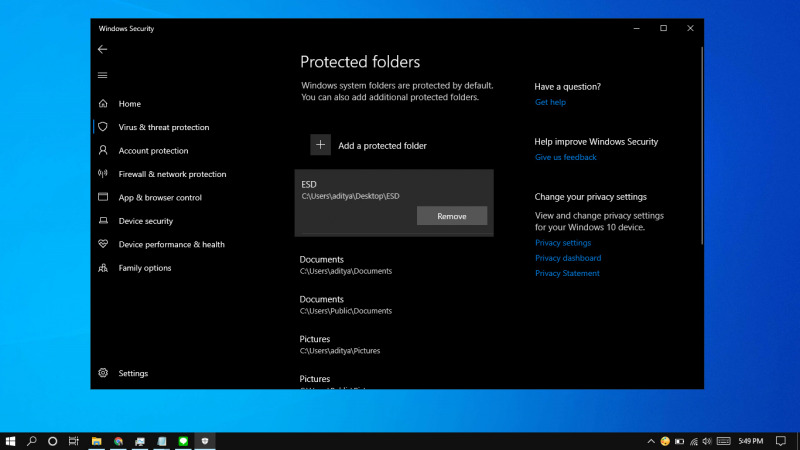Select Documents at C:\Users\aditya\Documents
Viewport: 800px width, 450px height.
pyautogui.click(x=346, y=265)
